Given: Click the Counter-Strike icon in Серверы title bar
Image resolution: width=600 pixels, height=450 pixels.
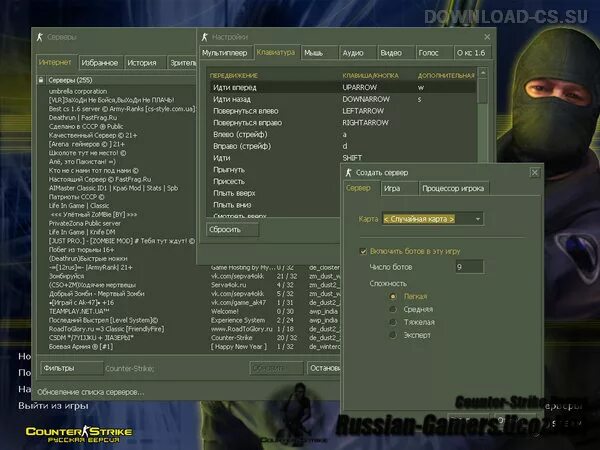Looking at the screenshot, I should [39, 37].
